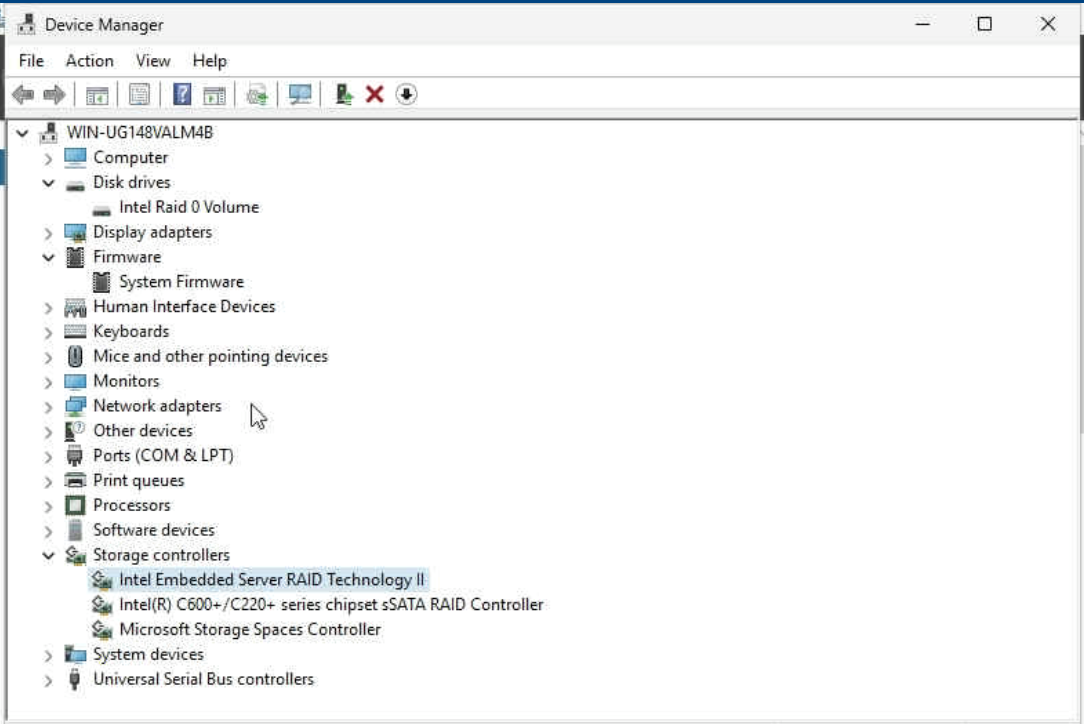Select the WIN-UG148VALM4B computer name

pos(140,133)
